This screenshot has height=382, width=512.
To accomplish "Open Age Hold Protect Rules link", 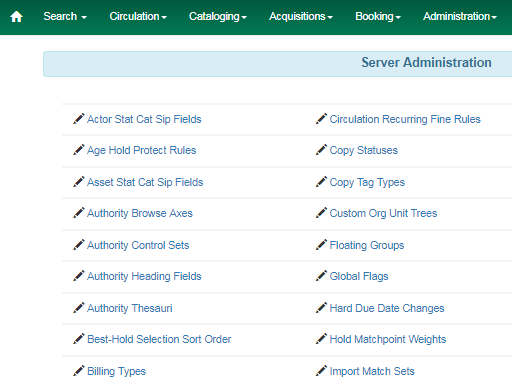I will (x=141, y=150).
